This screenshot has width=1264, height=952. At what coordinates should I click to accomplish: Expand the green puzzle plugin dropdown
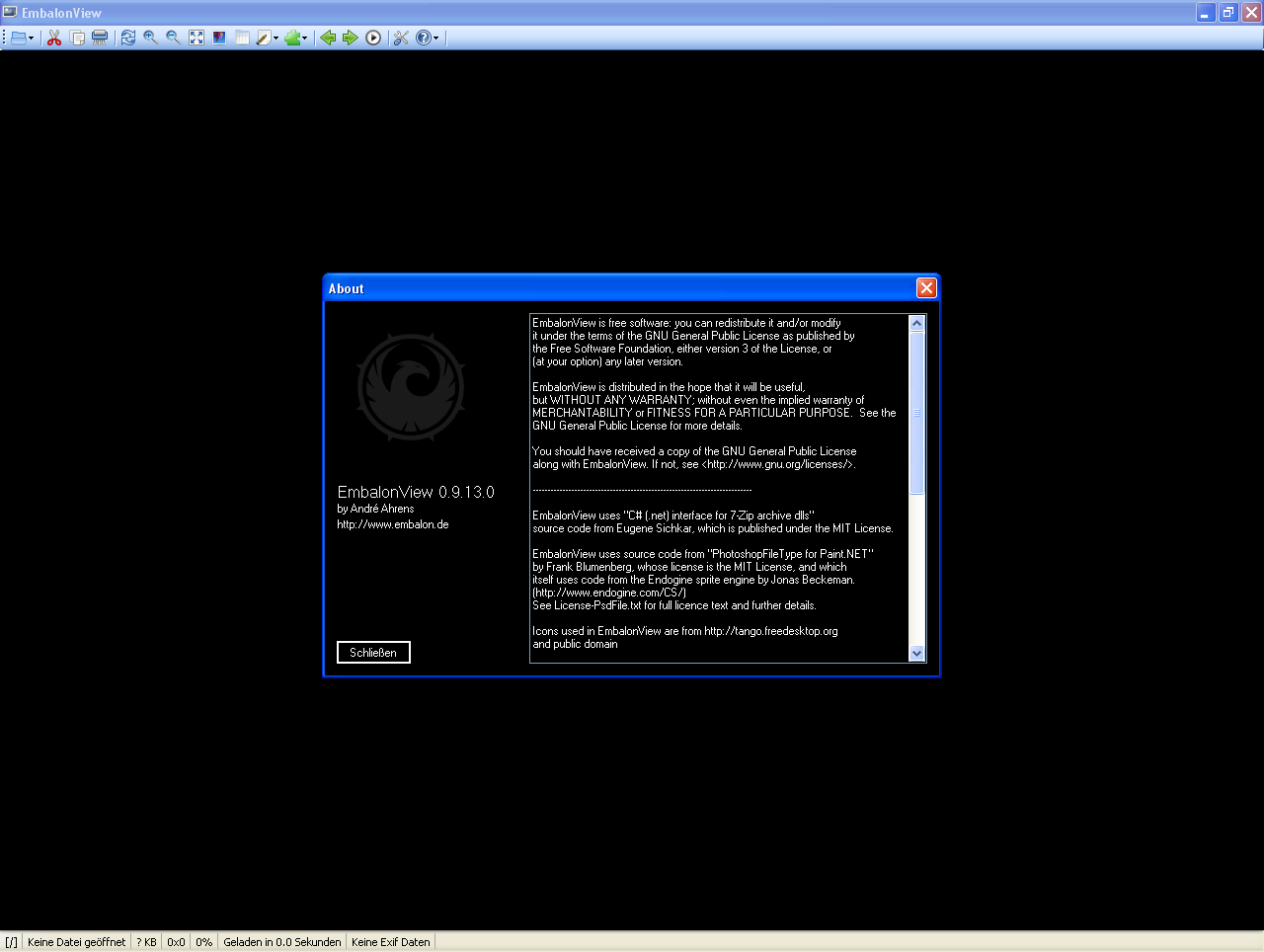click(x=304, y=39)
